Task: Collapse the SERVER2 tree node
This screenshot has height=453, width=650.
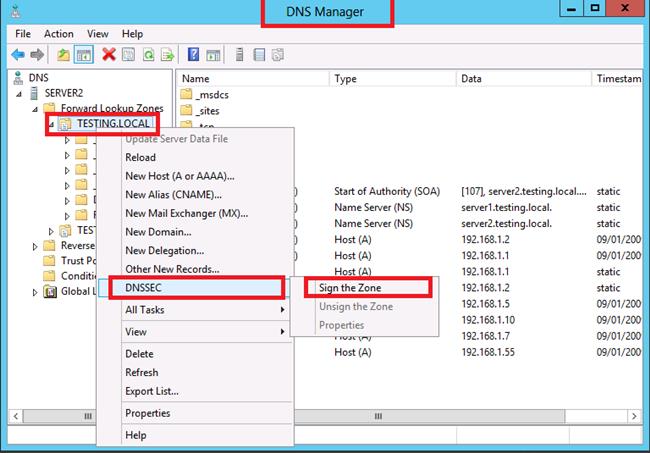Action: pos(19,94)
